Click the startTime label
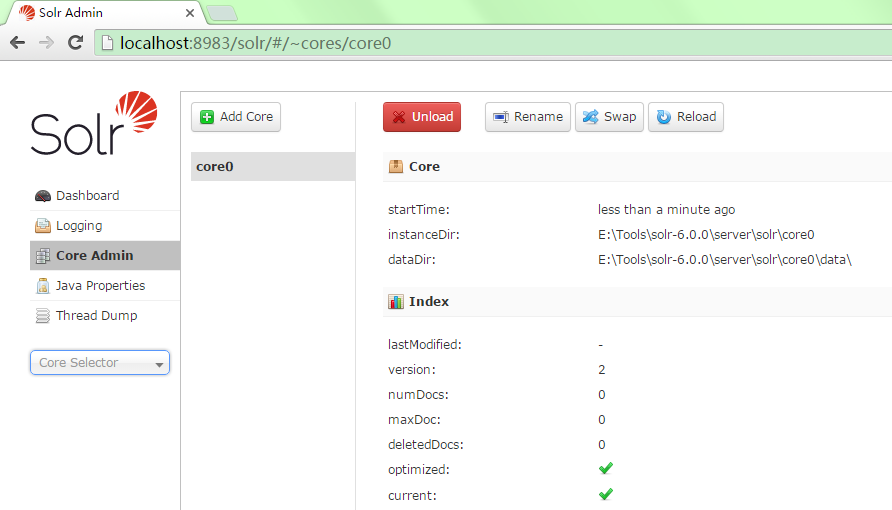Viewport: 892px width, 510px height. (x=419, y=210)
